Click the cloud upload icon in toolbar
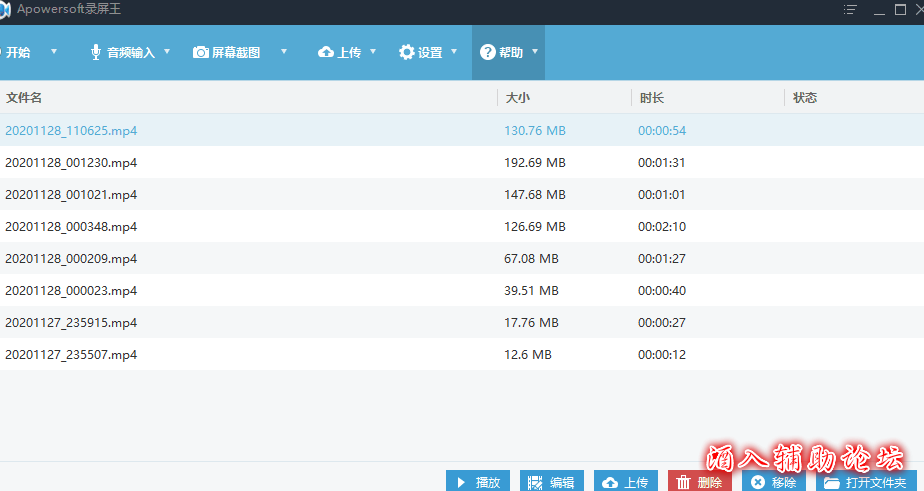The image size is (924, 491). (x=326, y=52)
